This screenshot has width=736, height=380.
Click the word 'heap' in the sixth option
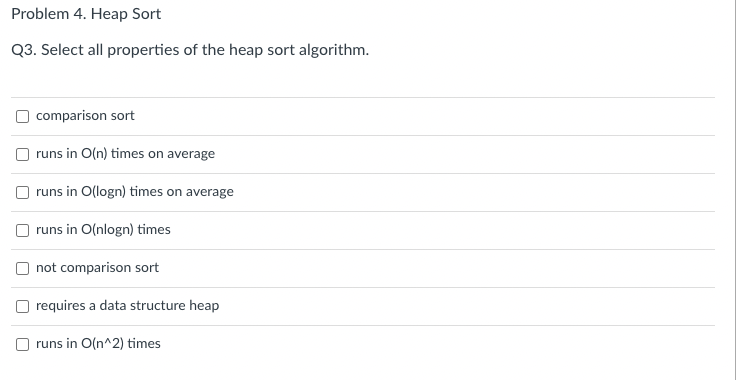point(204,306)
